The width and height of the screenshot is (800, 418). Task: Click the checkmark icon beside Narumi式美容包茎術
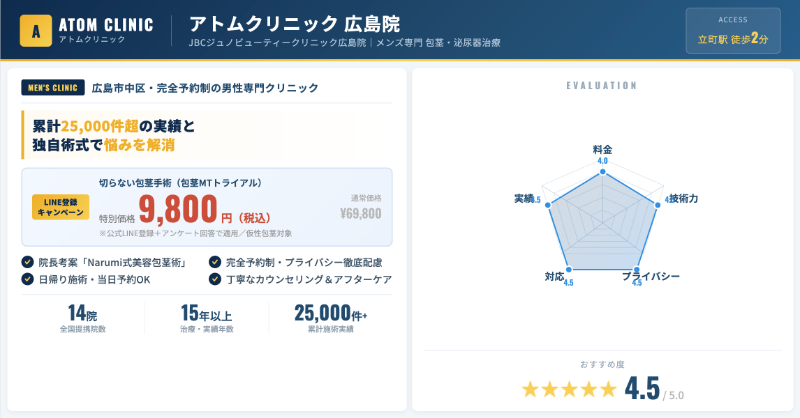27,262
